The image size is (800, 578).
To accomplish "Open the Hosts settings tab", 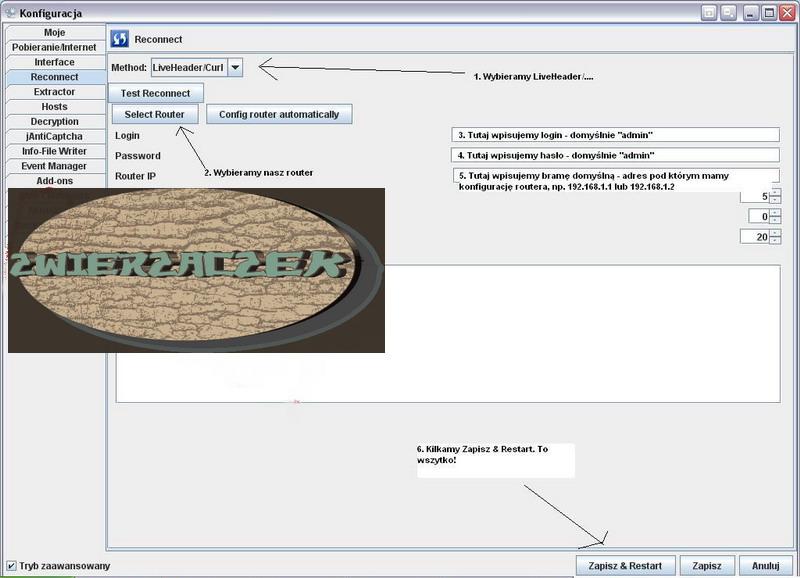I will pyautogui.click(x=54, y=107).
